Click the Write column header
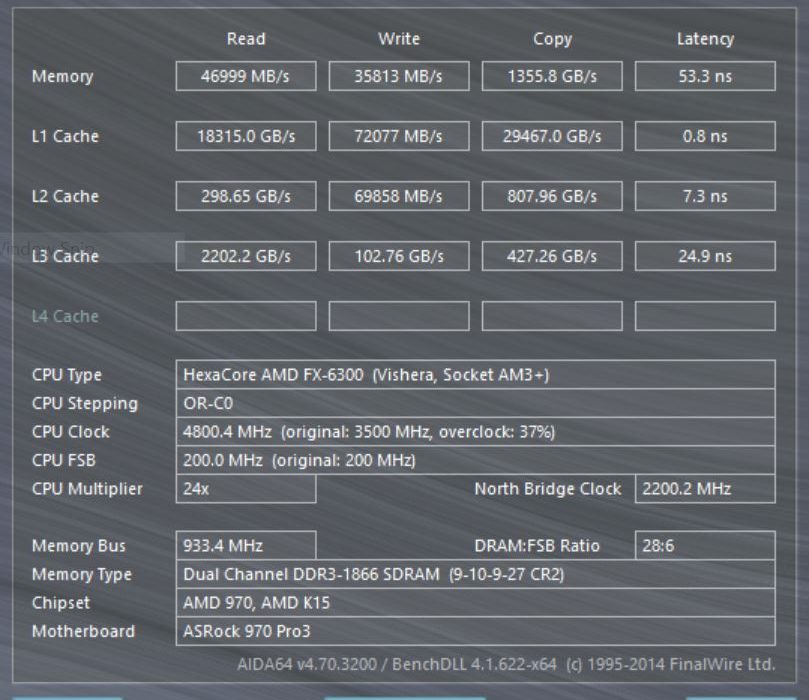 tap(399, 39)
